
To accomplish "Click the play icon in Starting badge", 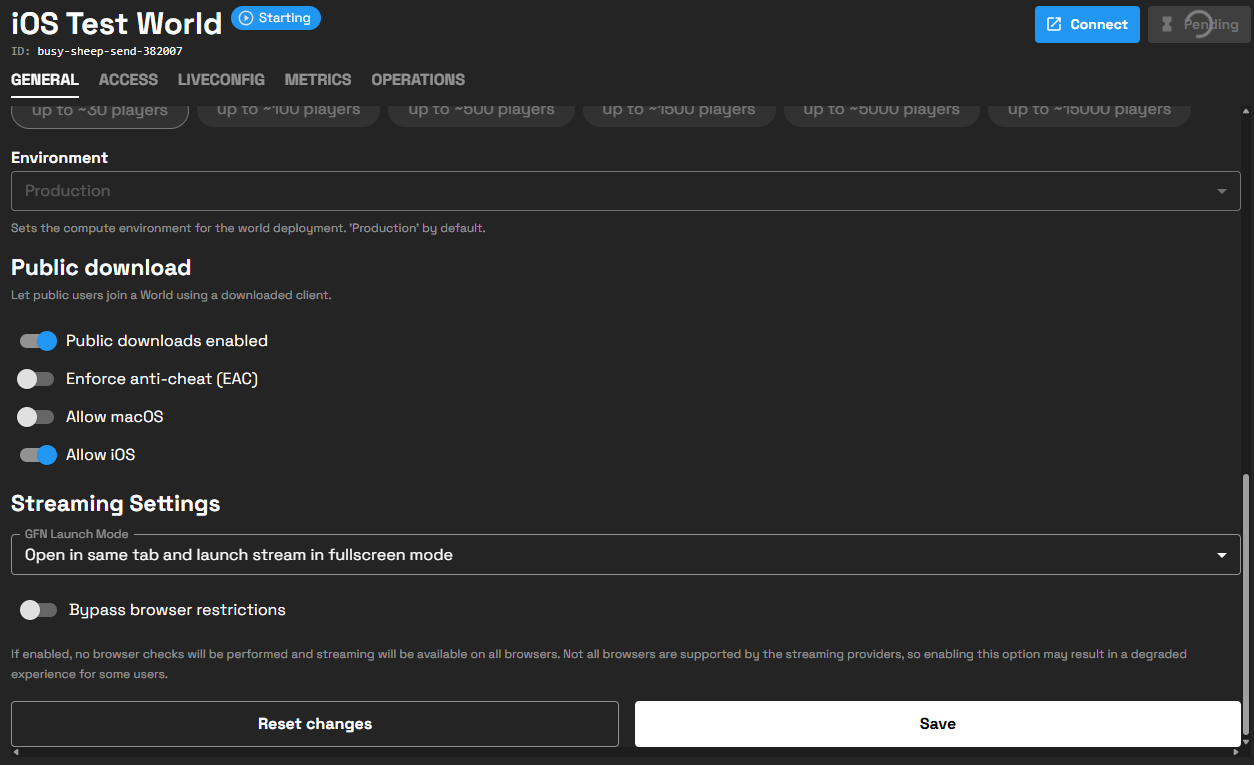I will 246,18.
